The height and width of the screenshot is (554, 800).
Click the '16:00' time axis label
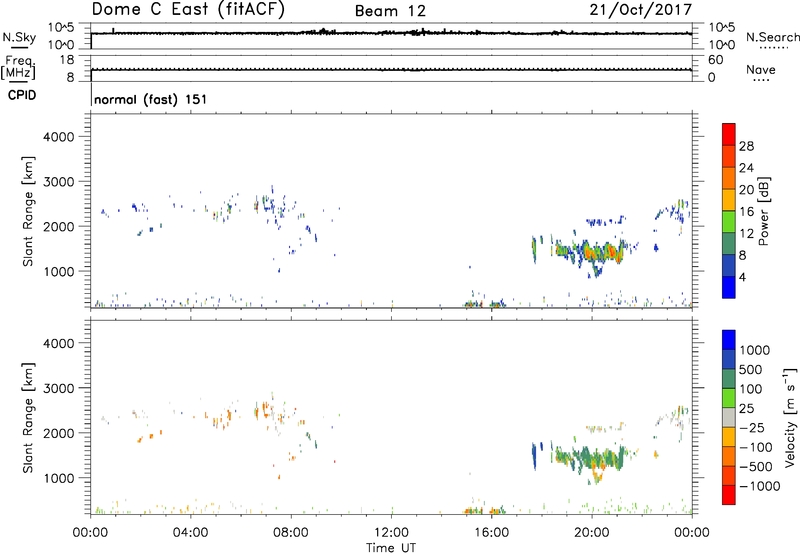coord(491,533)
